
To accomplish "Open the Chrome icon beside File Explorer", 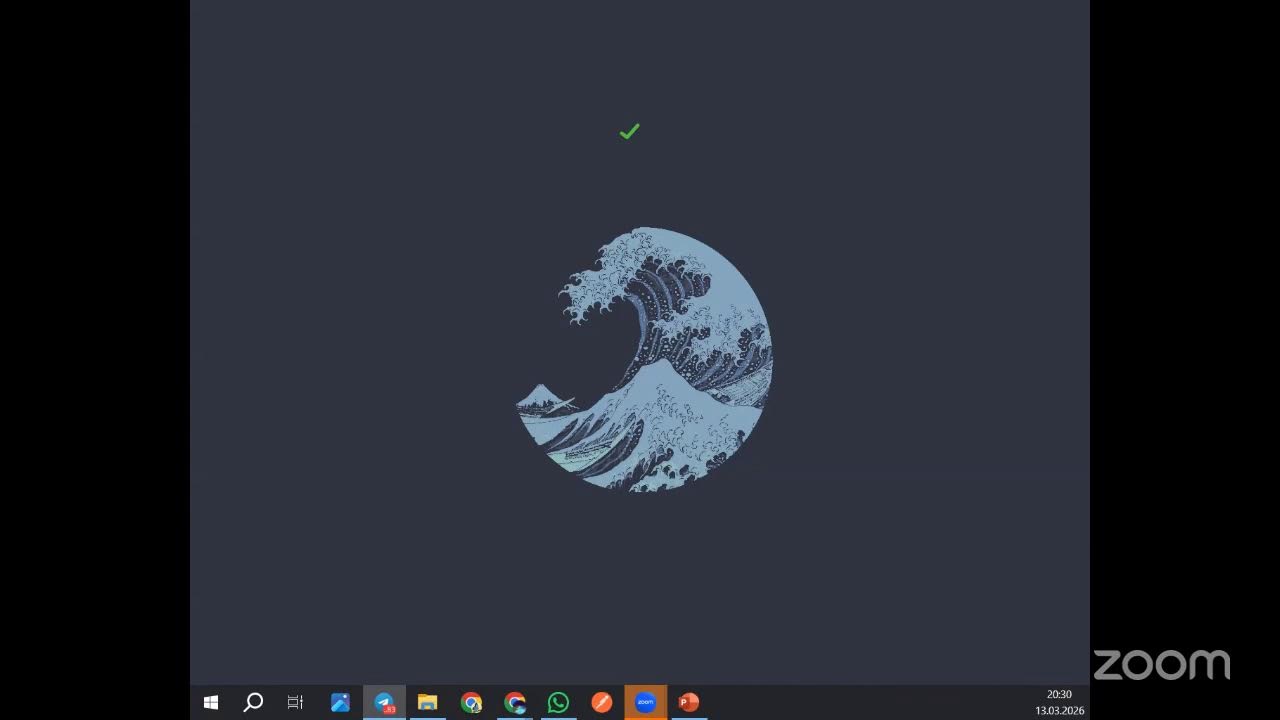I will click(x=471, y=703).
